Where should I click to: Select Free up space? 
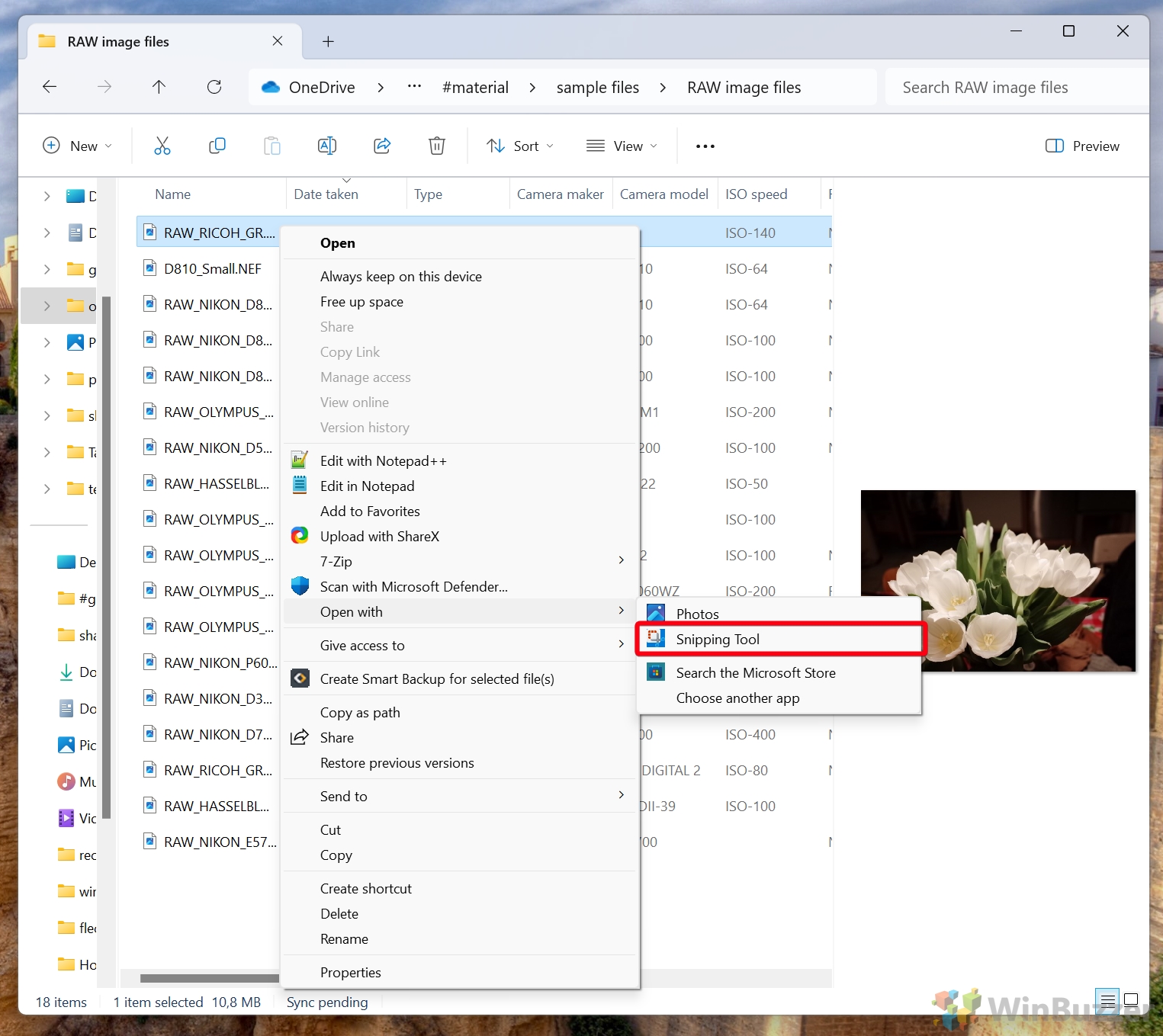tap(461, 301)
